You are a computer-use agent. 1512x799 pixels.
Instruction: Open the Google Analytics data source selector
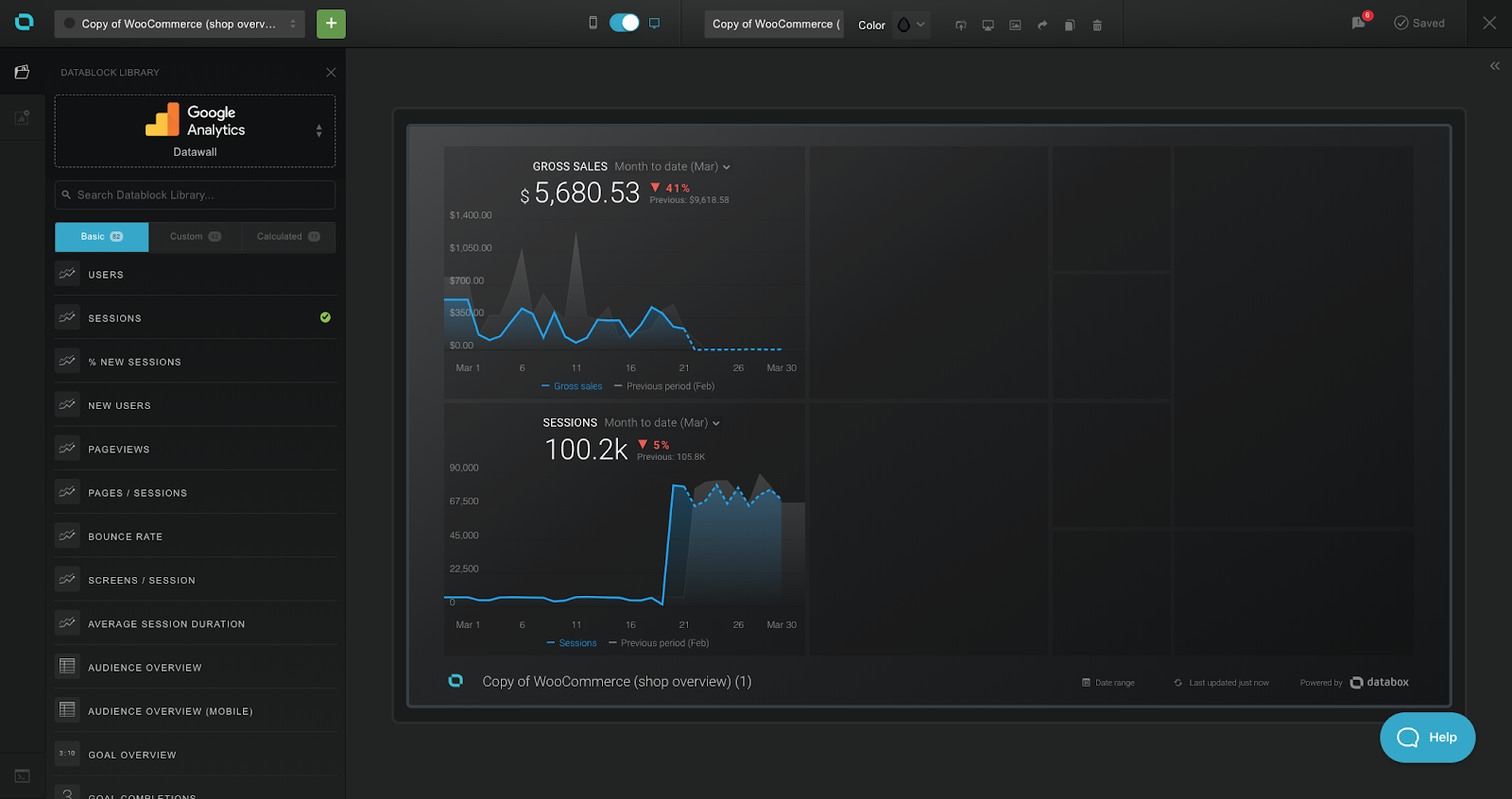click(x=195, y=131)
